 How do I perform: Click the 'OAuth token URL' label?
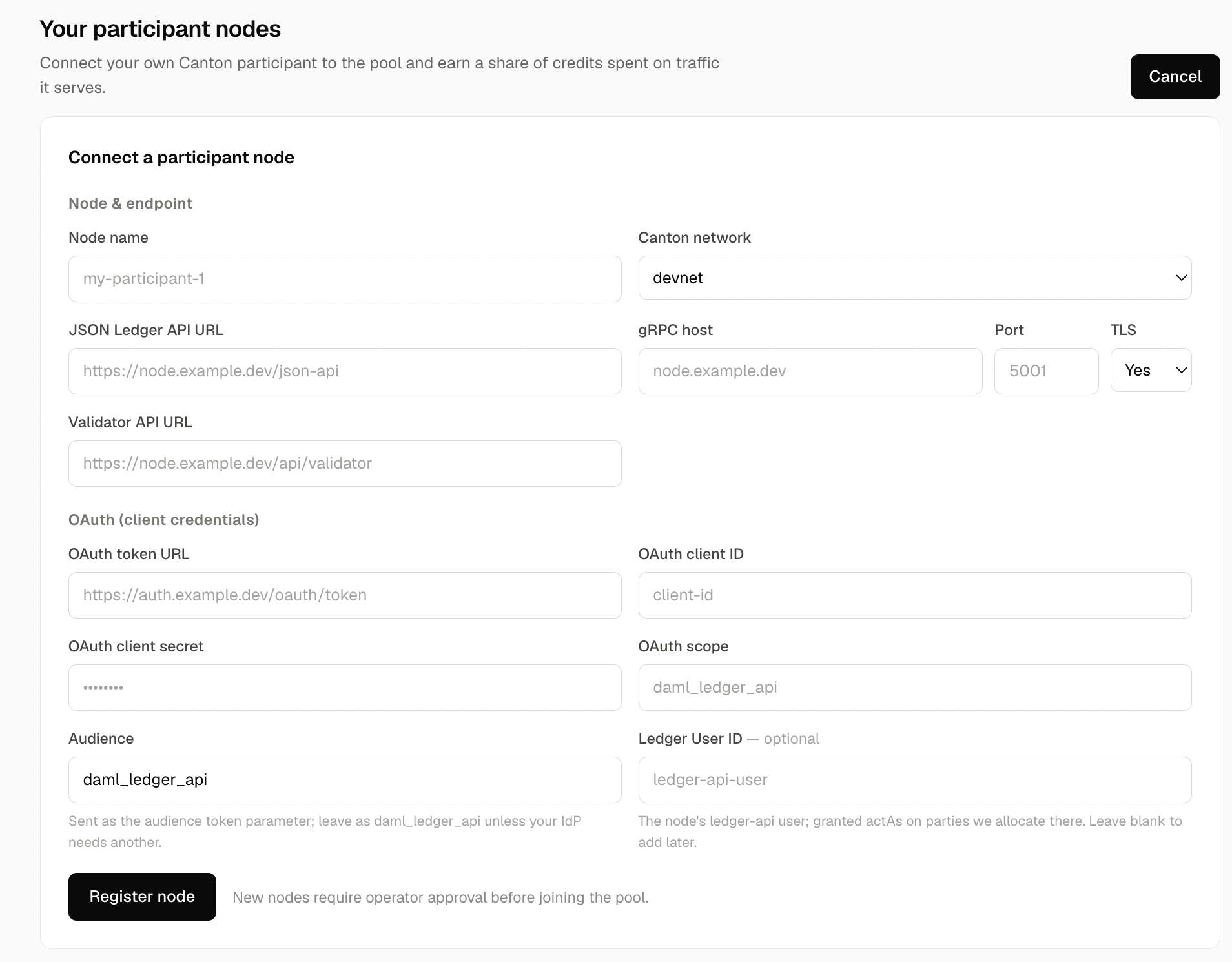coord(129,554)
